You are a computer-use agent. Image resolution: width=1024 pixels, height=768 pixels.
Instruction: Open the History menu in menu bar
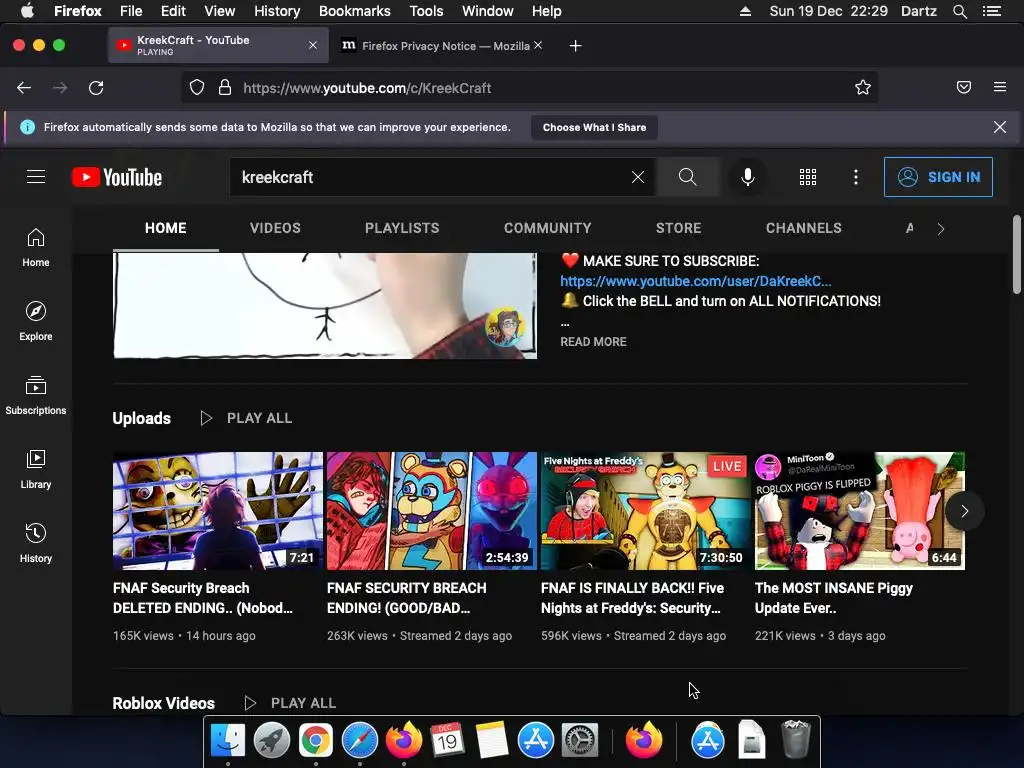point(277,11)
